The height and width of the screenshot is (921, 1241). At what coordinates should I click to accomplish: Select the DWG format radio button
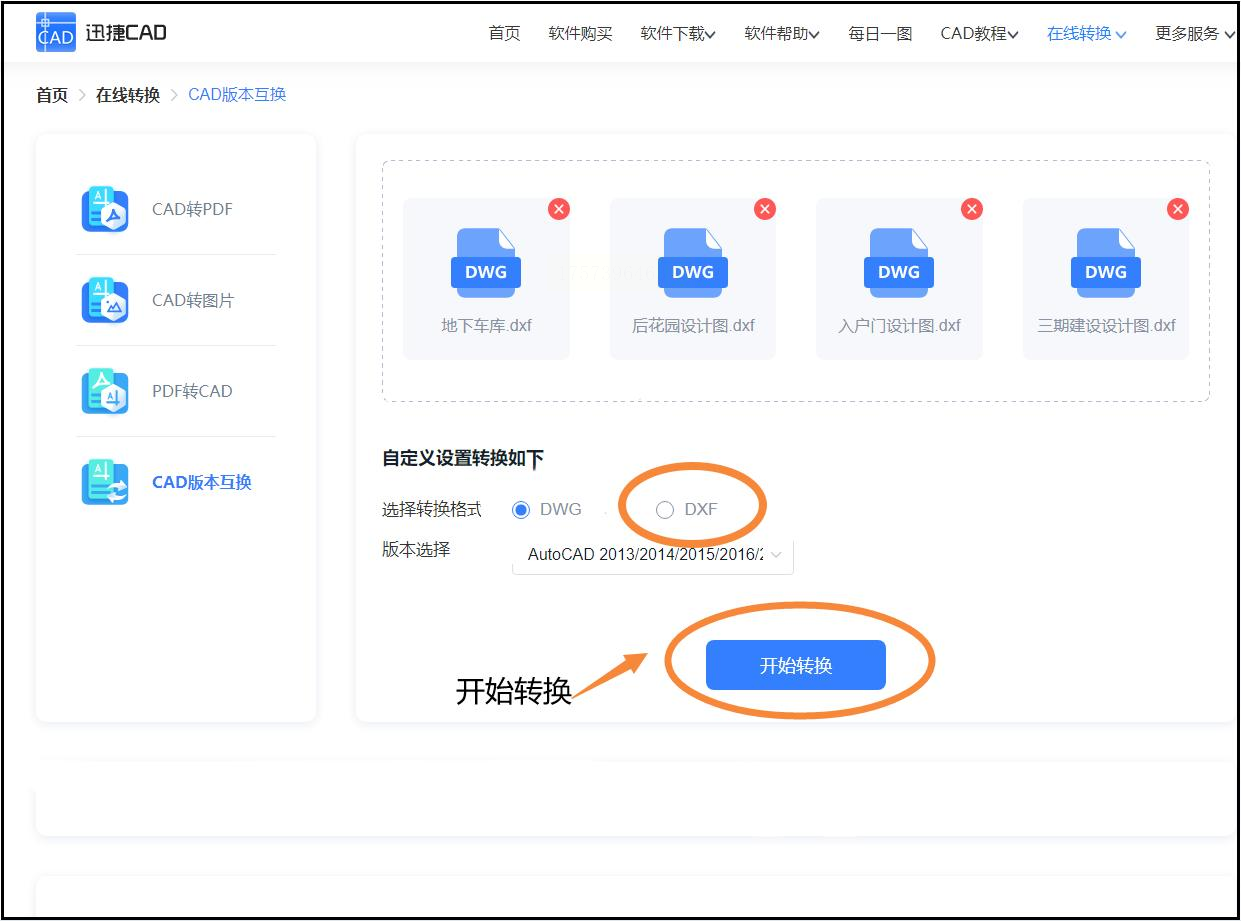click(521, 510)
